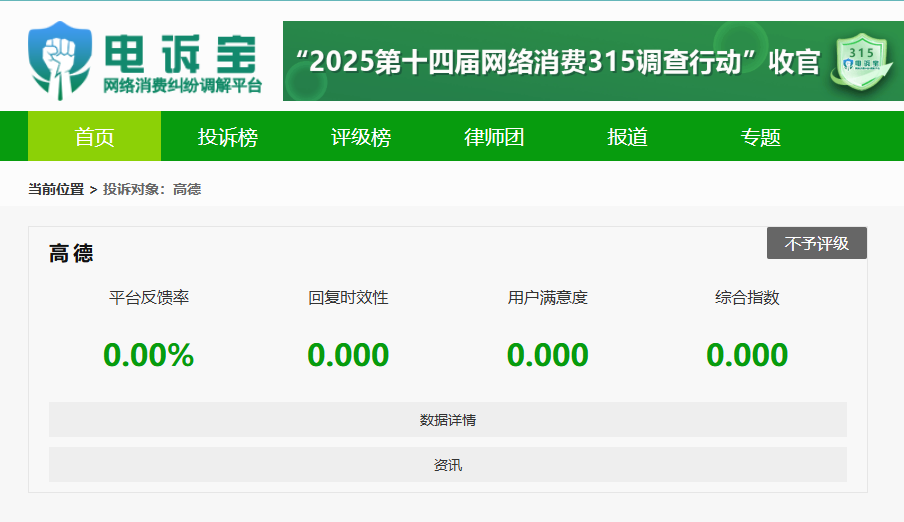Open the 评级榜 menu item
Viewport: 904px width, 522px height.
tap(361, 136)
